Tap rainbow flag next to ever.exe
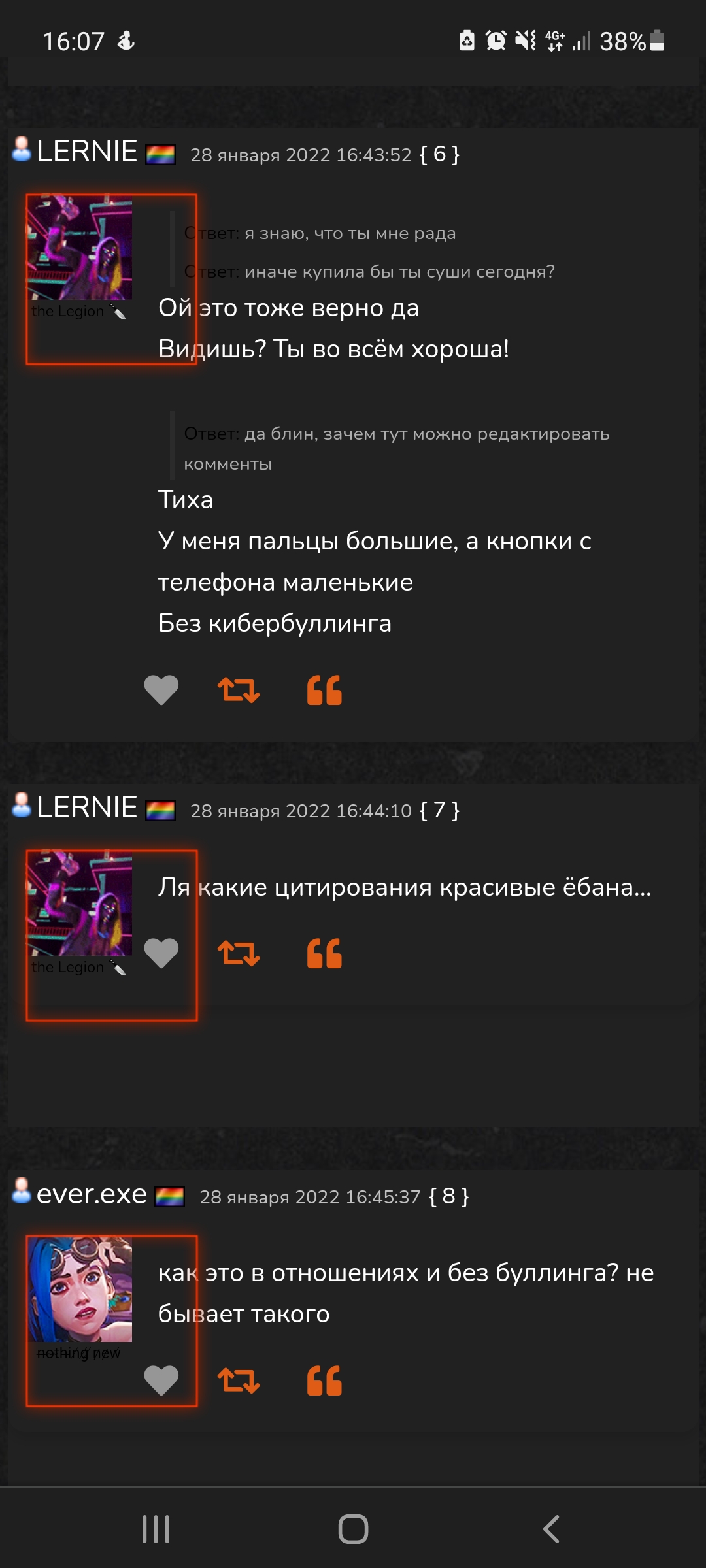 tap(169, 1197)
